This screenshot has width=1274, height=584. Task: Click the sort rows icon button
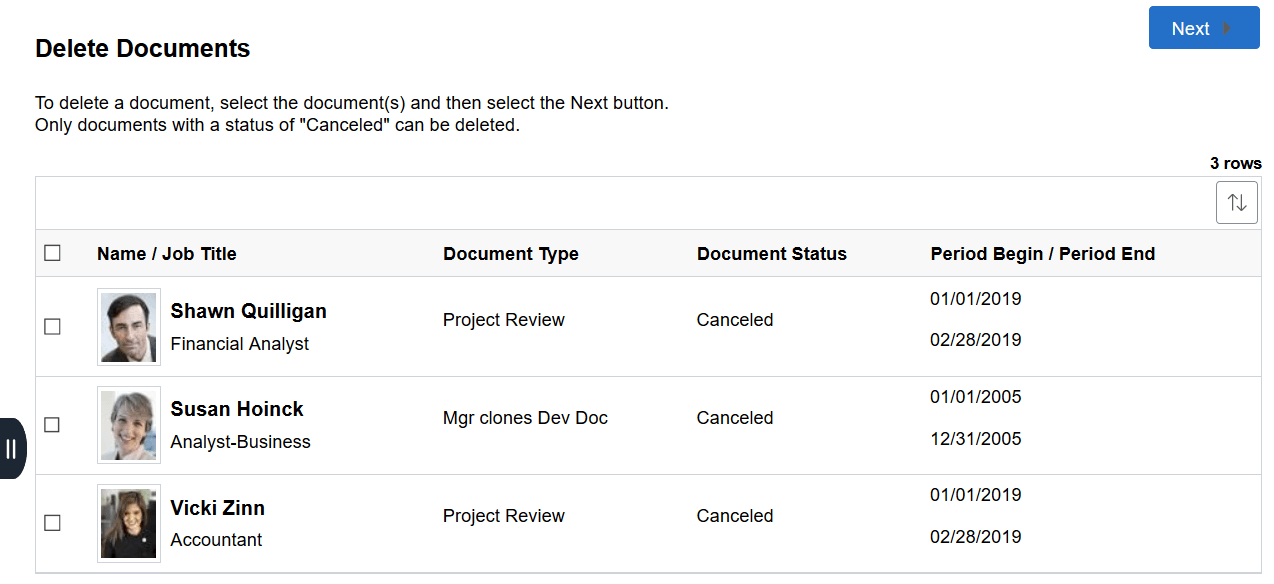pyautogui.click(x=1237, y=203)
